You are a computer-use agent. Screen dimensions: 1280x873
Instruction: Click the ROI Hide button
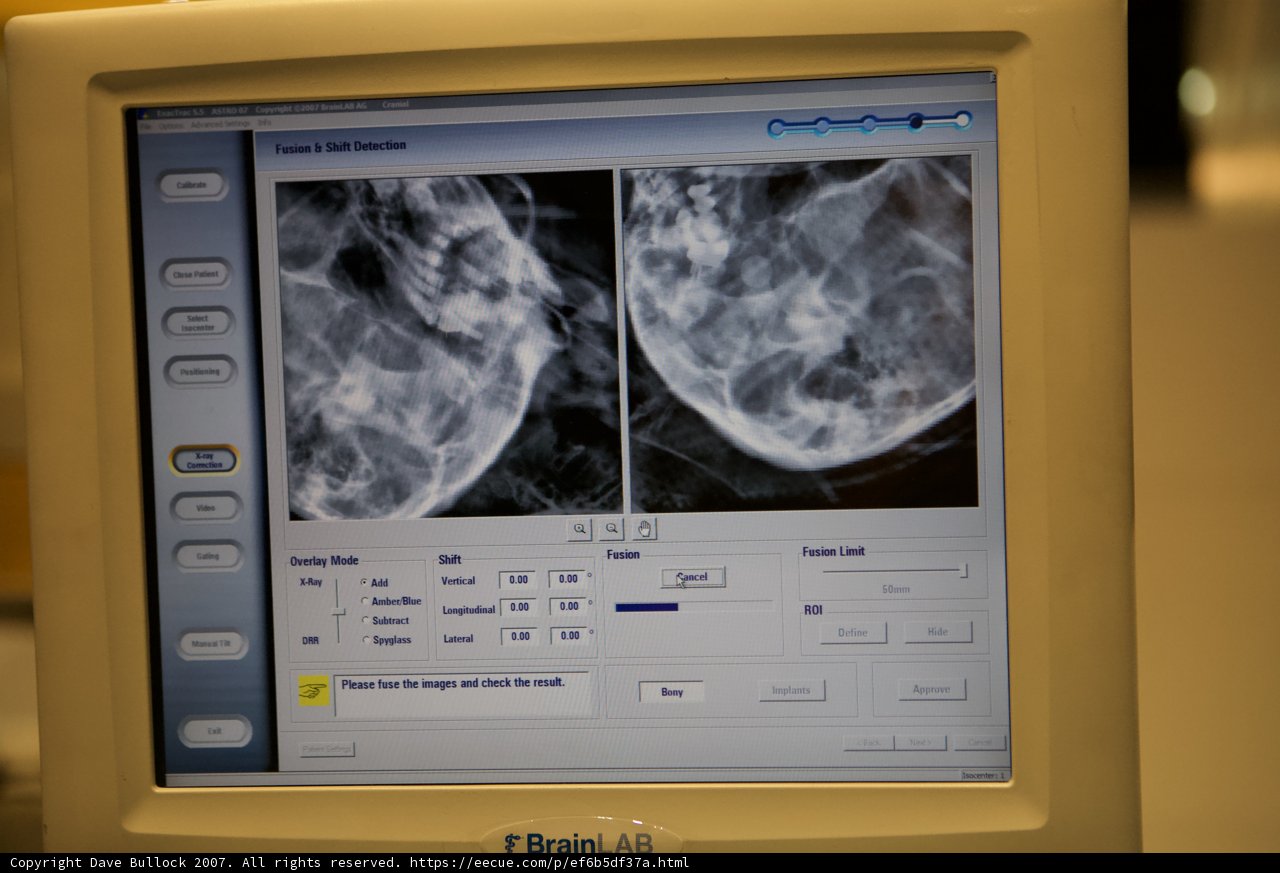(938, 632)
